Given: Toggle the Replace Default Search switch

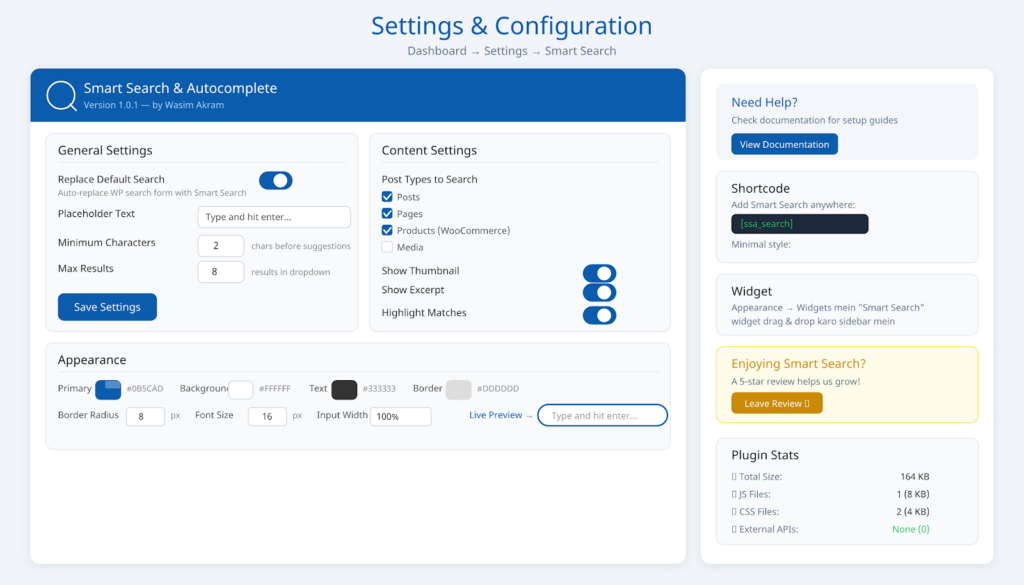Looking at the screenshot, I should [274, 181].
